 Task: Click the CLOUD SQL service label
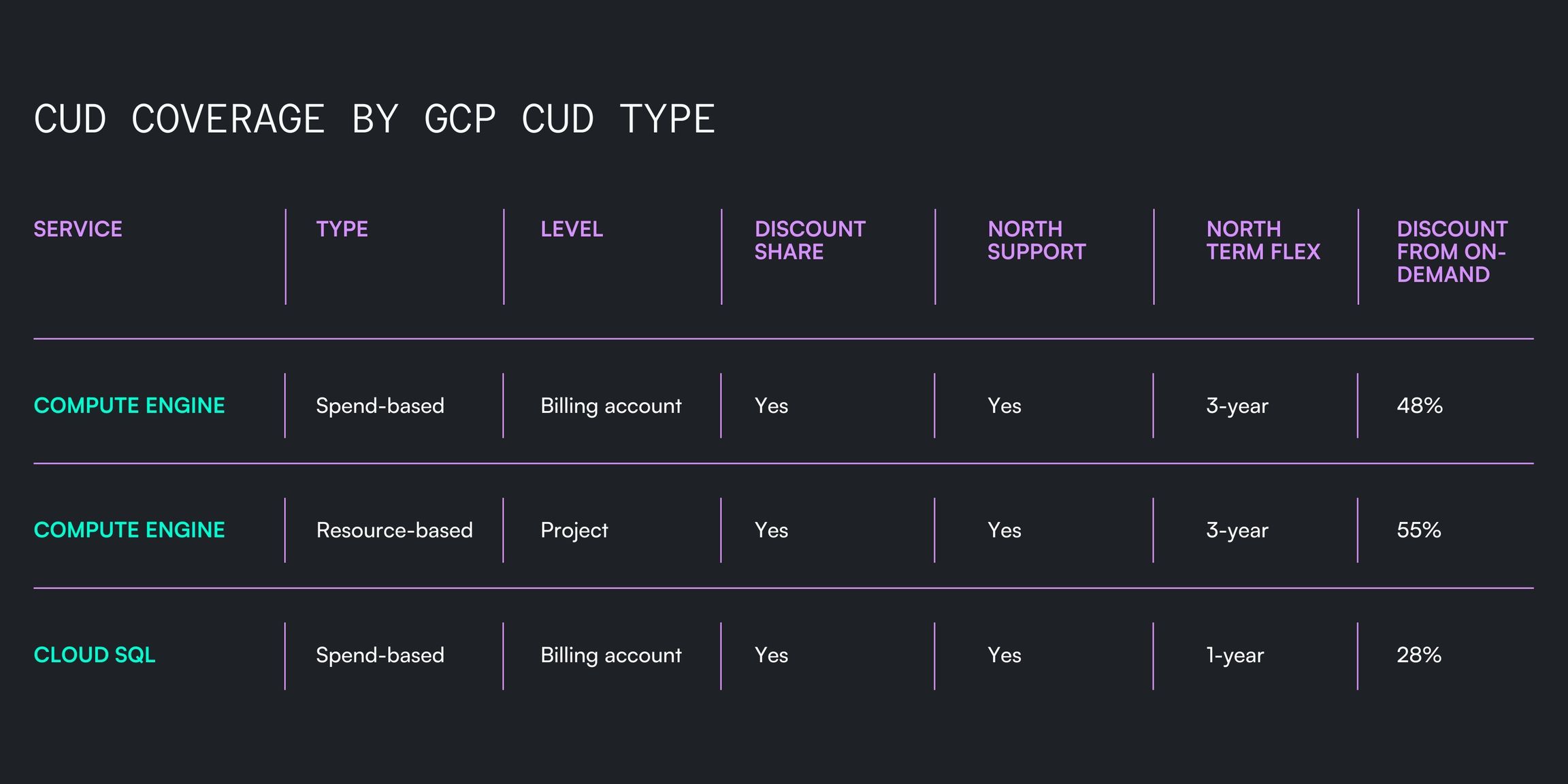[95, 655]
